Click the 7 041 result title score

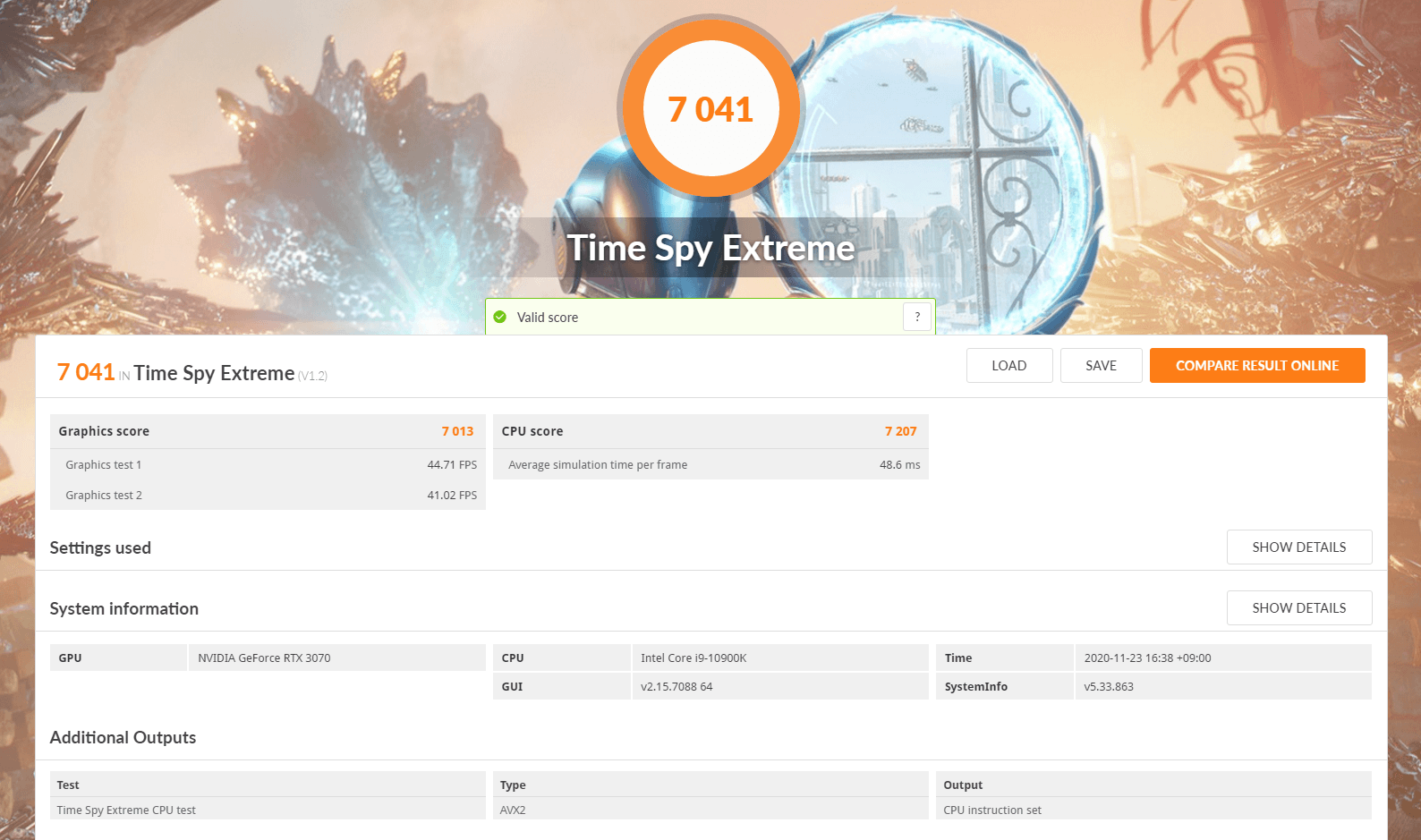coord(86,372)
